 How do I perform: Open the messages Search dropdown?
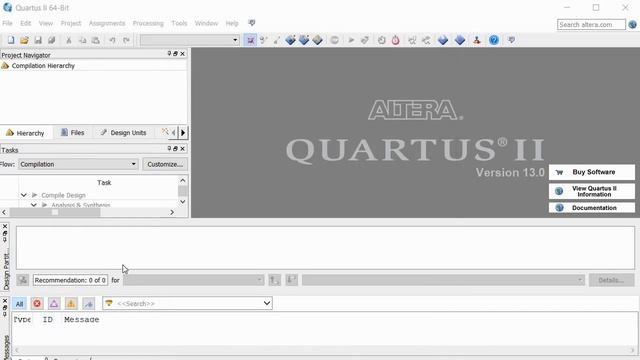267,303
